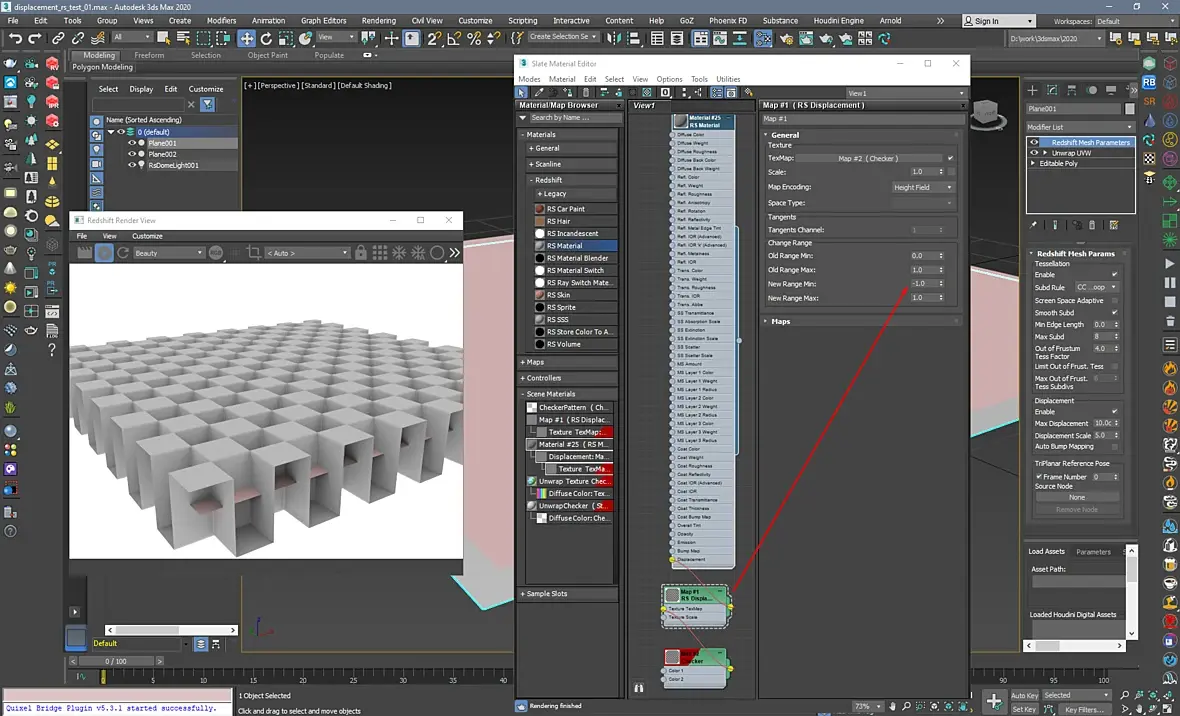The width and height of the screenshot is (1180, 716).
Task: Click the RS Material sphere icon in browser
Action: [x=540, y=246]
